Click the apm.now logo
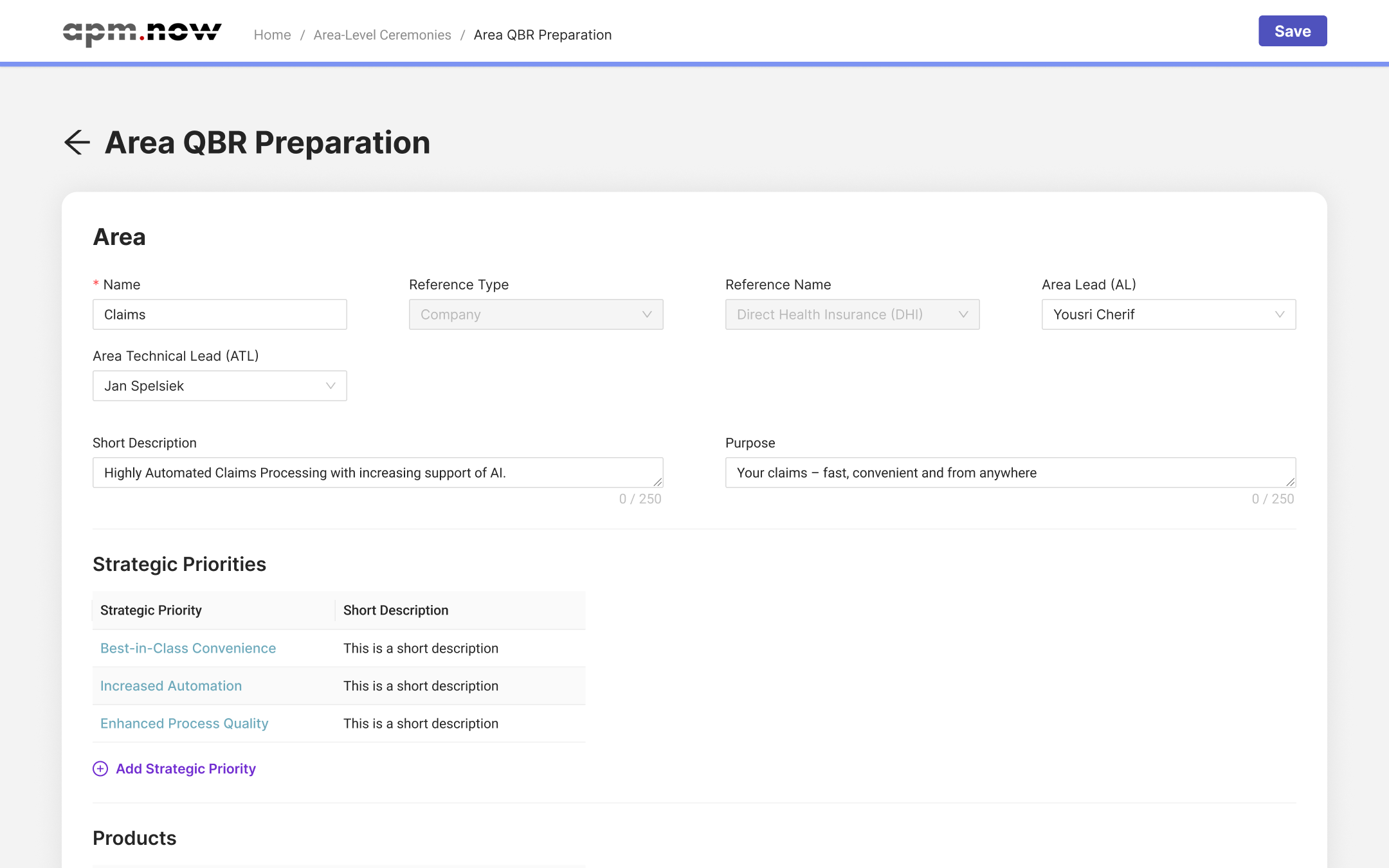Screen dimensions: 1389x868 click(x=142, y=33)
